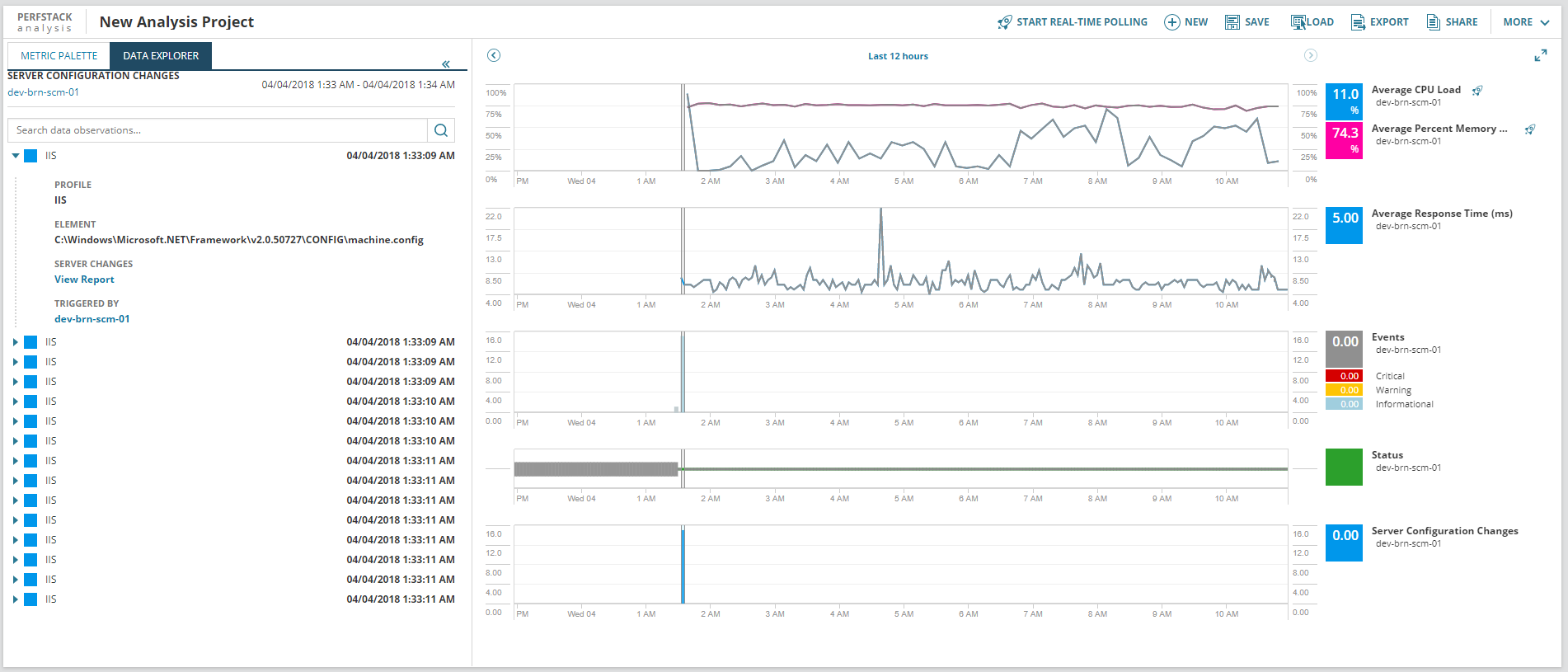Collapse the expanded first IIS entry
This screenshot has width=1568, height=672.
pos(15,156)
